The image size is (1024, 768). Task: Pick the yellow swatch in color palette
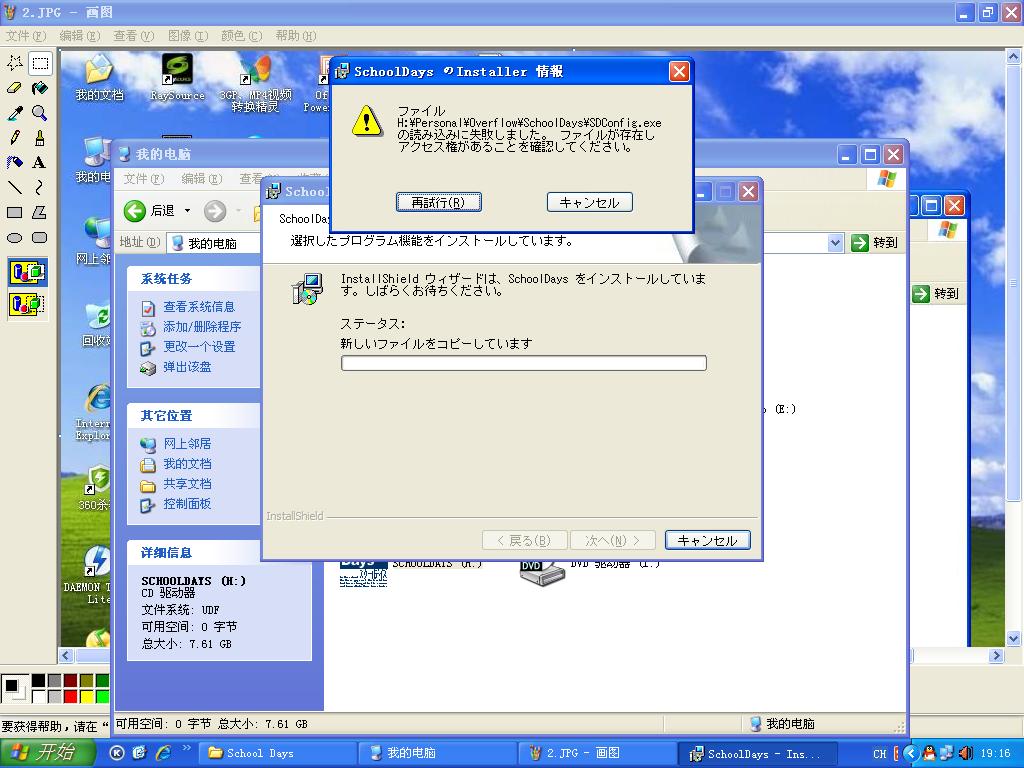coord(86,696)
